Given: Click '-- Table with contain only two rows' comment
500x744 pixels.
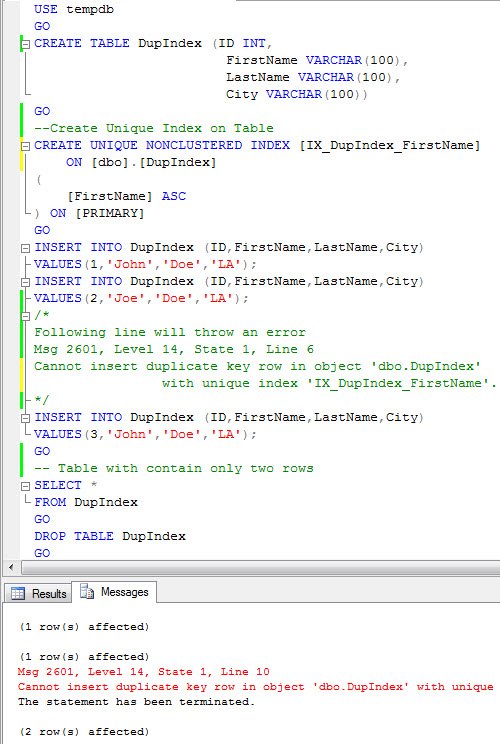Looking at the screenshot, I should coord(174,468).
